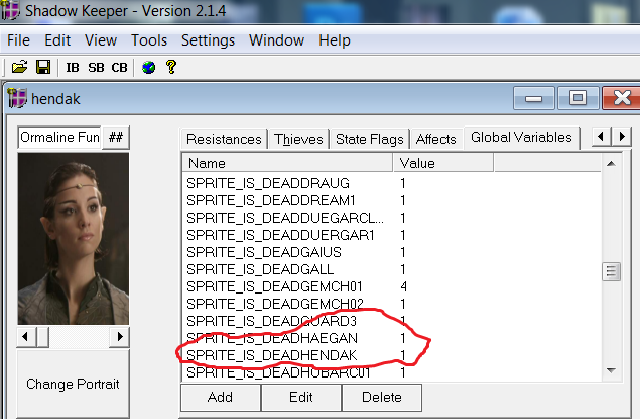This screenshot has width=640, height=419.
Task: Open the CB creature browser toolbar button
Action: tap(119, 67)
